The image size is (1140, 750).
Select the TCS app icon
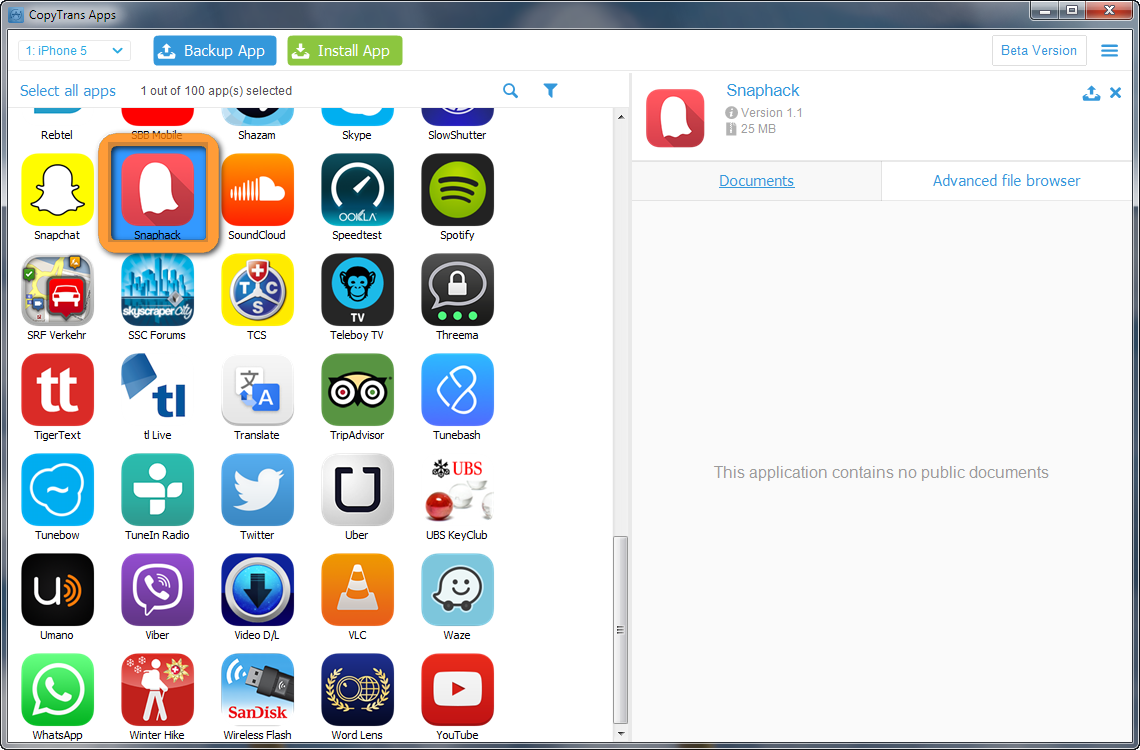(257, 290)
